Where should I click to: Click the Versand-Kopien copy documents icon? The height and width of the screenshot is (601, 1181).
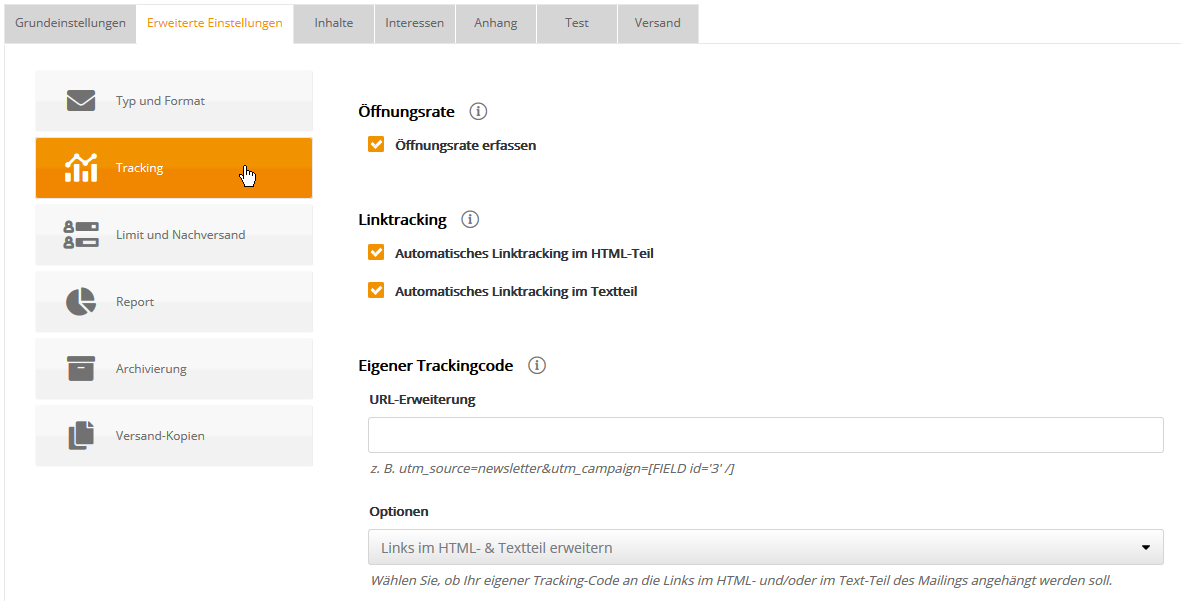[81, 435]
